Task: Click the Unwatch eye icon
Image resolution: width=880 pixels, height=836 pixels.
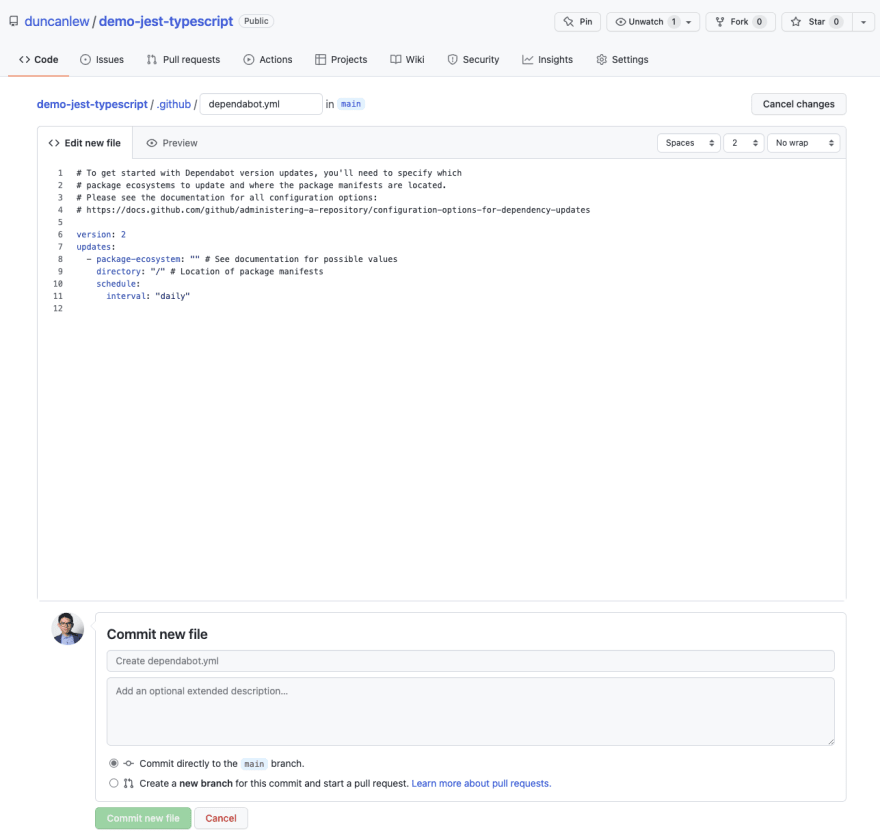Action: (x=620, y=22)
